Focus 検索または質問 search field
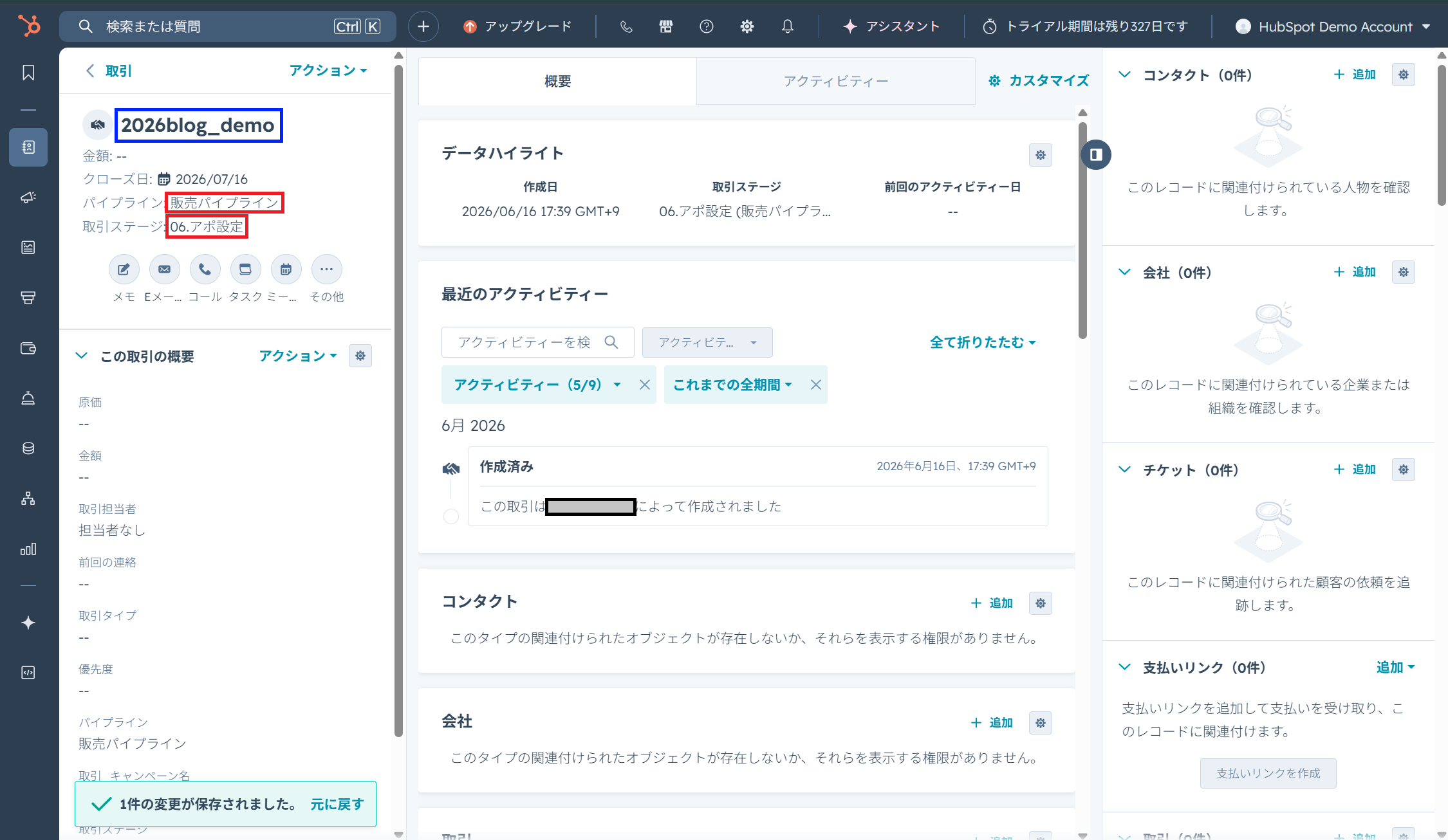The width and height of the screenshot is (1448, 840). coord(228,26)
